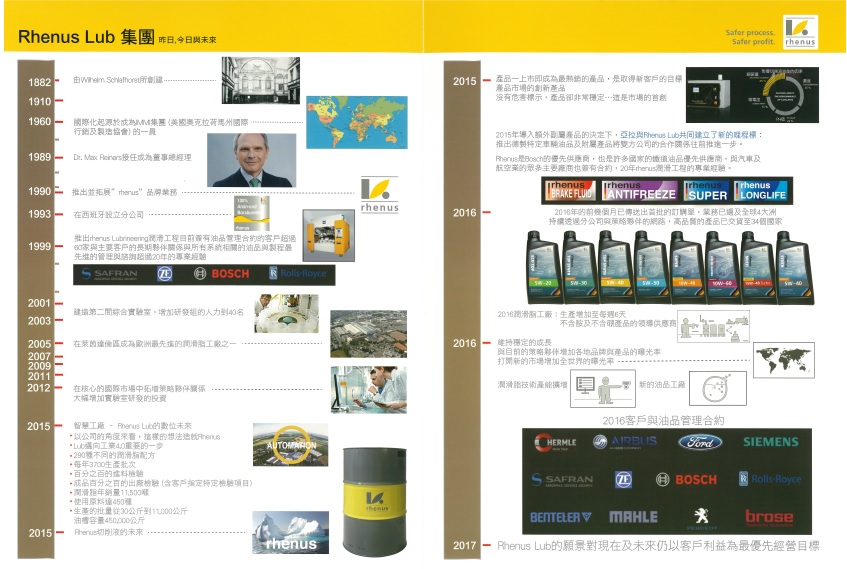Select the 5W-30 oil bottle
This screenshot has width=847, height=569.
579,267
